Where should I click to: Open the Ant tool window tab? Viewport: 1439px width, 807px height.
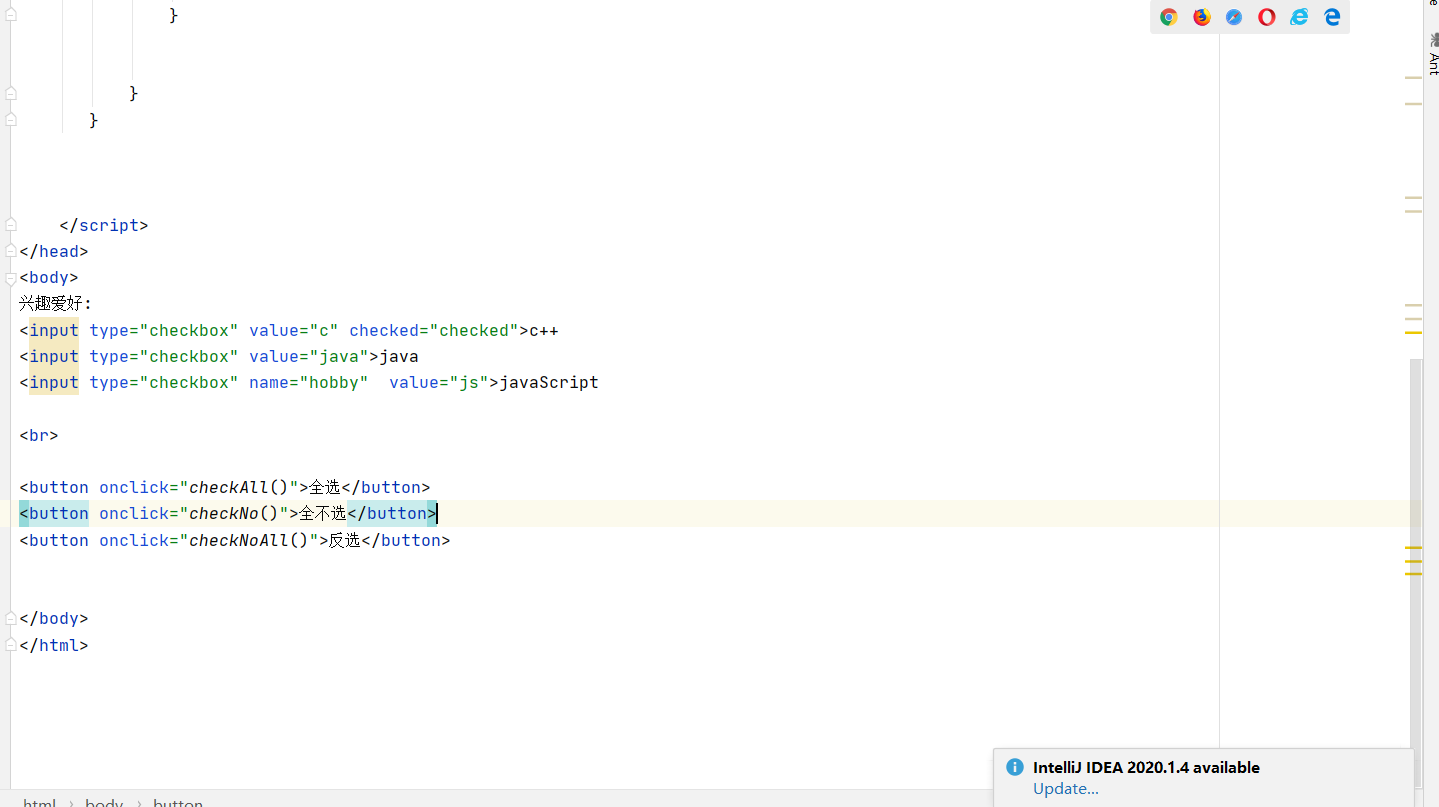click(x=1433, y=55)
